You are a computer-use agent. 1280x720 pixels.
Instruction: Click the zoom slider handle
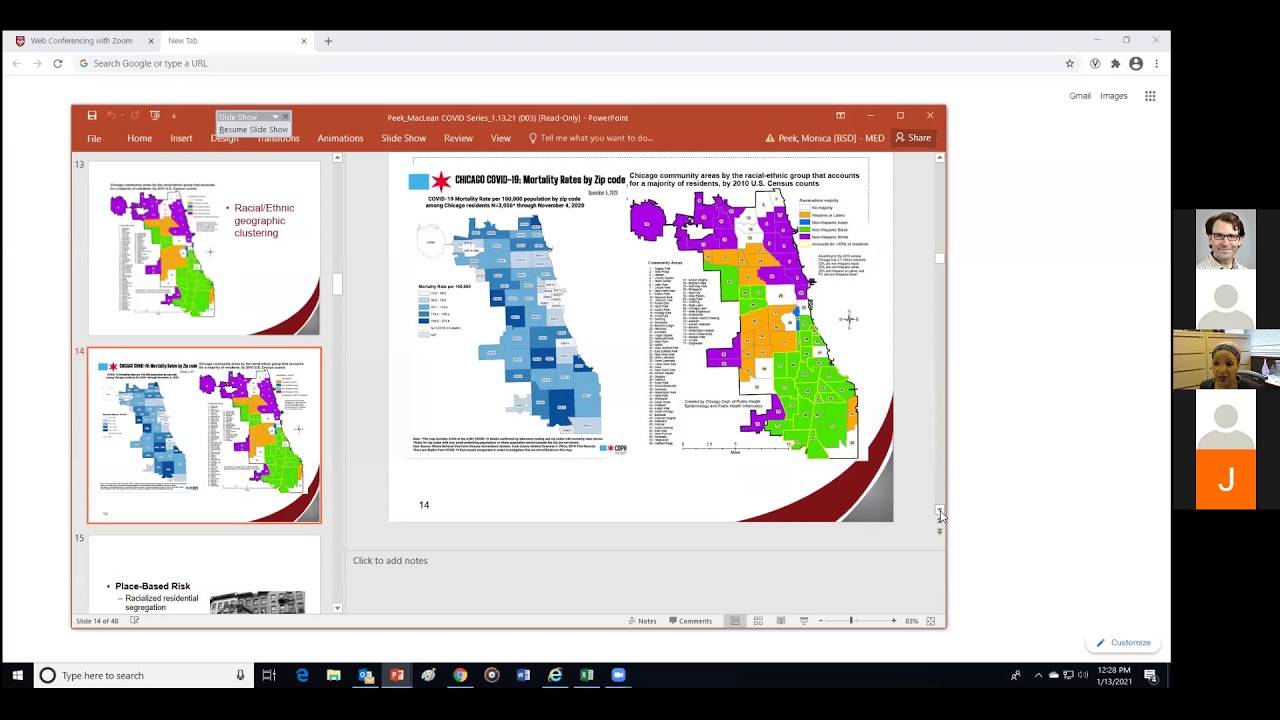coord(851,621)
